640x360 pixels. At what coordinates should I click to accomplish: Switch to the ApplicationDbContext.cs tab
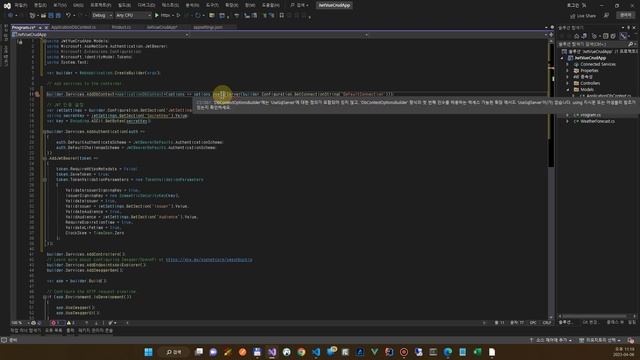click(x=73, y=27)
